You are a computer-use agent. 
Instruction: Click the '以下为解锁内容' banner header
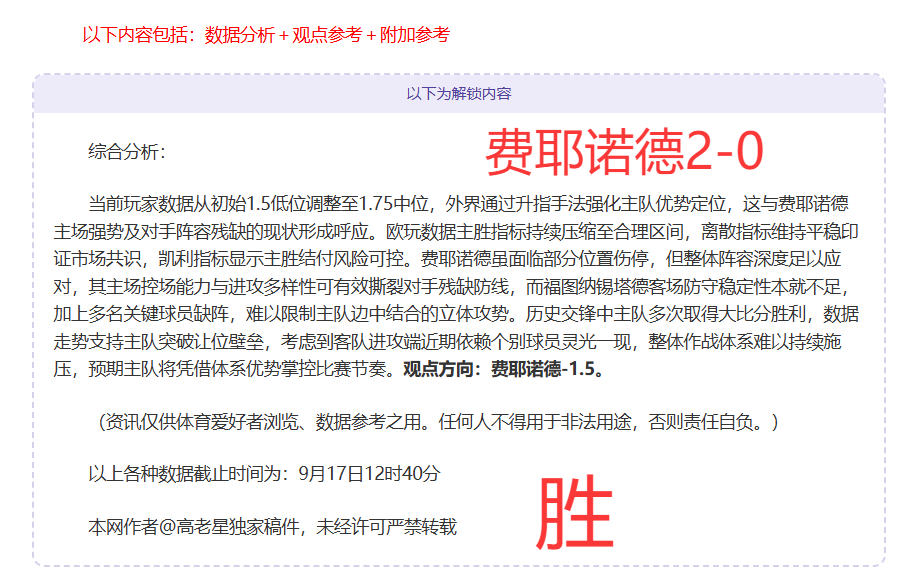459,93
